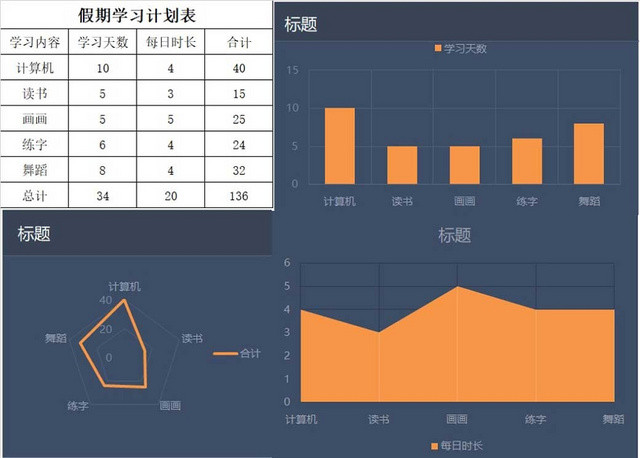Viewport: 640px width, 458px height.
Task: Click the 读书 合计 cell showing 15
Action: pos(239,93)
